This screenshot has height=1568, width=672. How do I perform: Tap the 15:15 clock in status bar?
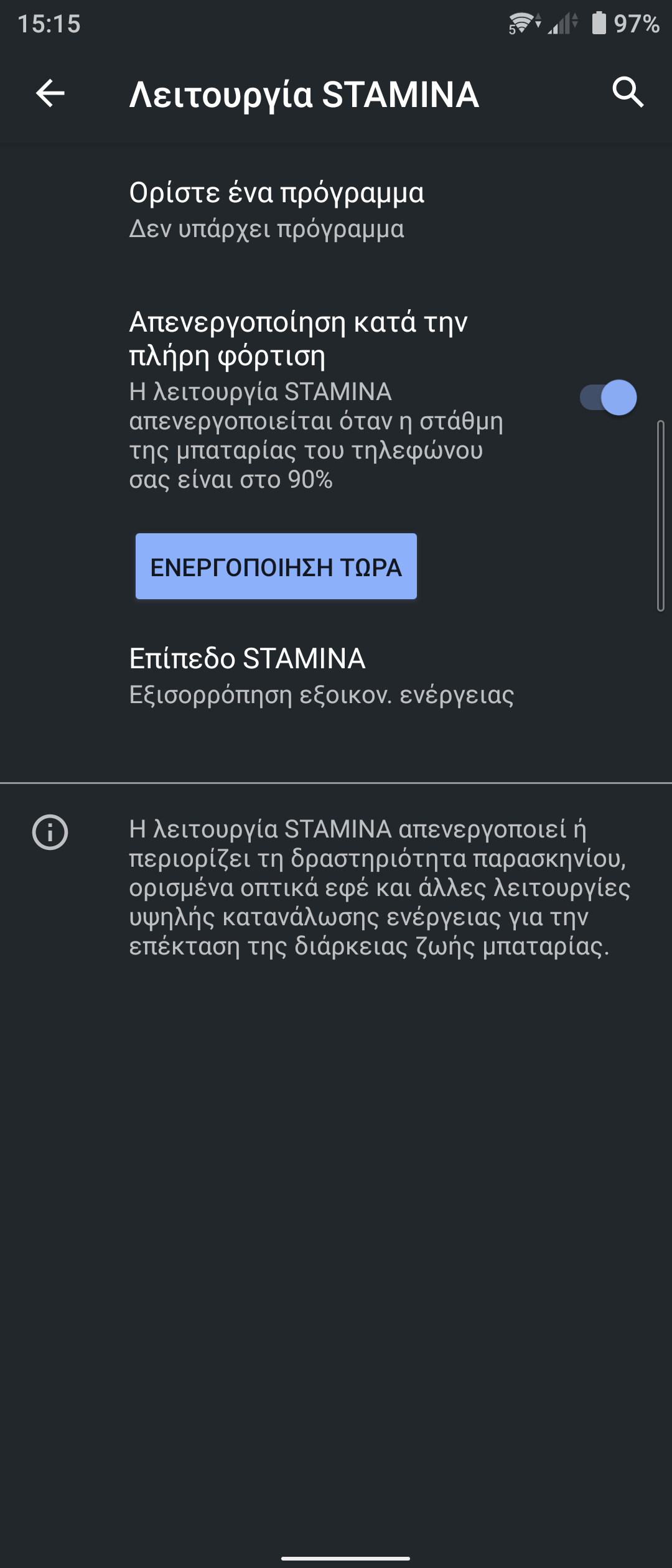pyautogui.click(x=49, y=24)
